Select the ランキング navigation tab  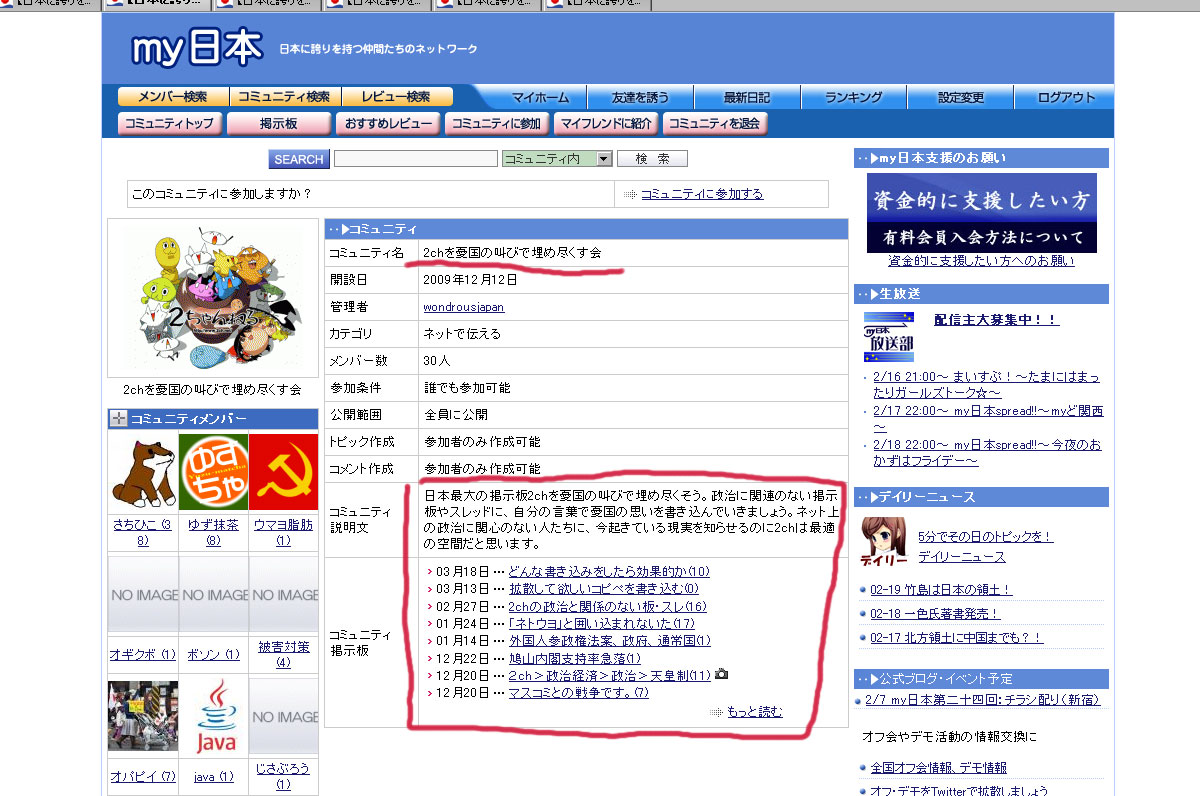853,97
